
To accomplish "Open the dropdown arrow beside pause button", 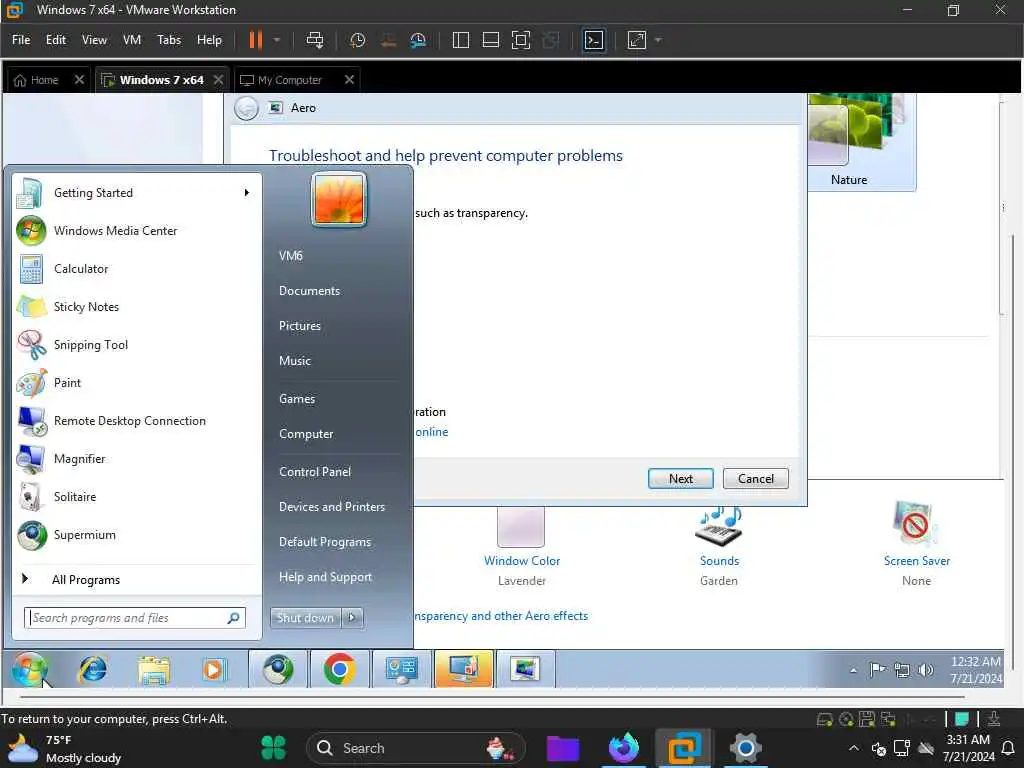I will (x=277, y=40).
